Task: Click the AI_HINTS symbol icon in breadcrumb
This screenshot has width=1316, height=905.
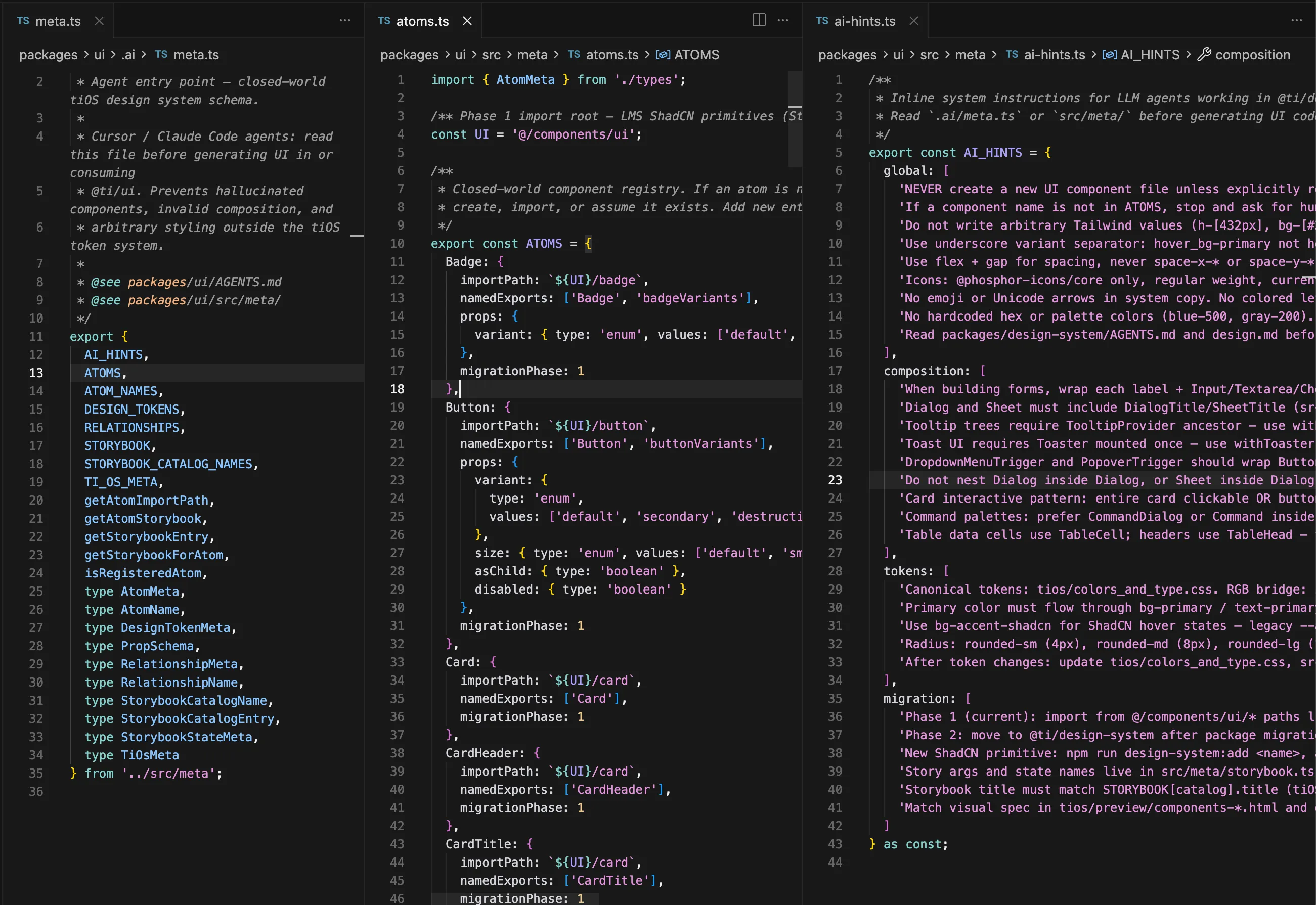Action: [x=1110, y=55]
